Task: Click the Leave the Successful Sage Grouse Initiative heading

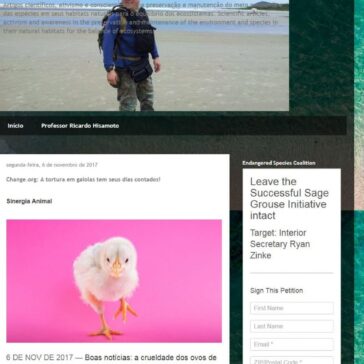Action: point(289,199)
